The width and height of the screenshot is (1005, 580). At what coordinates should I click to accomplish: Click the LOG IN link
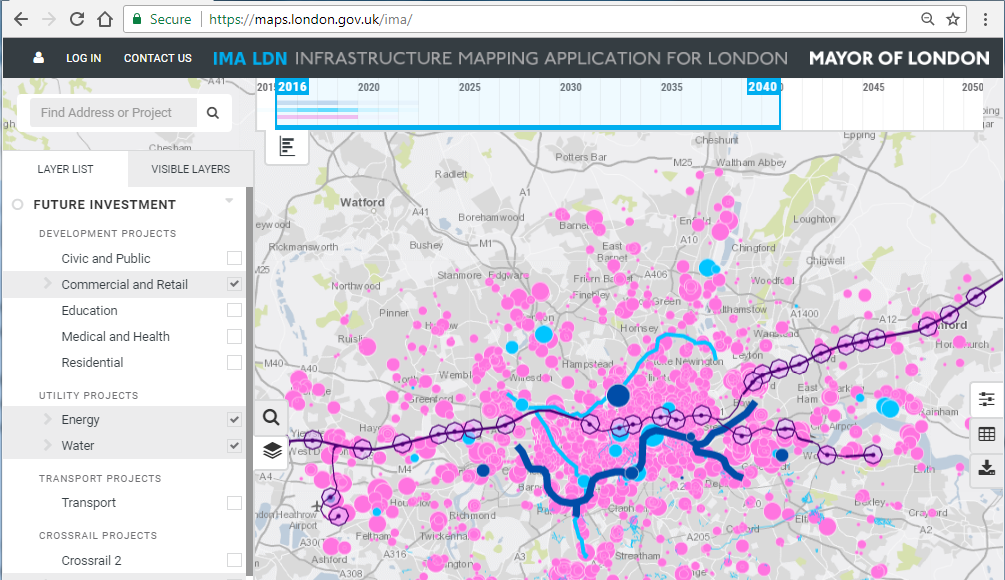pos(83,58)
